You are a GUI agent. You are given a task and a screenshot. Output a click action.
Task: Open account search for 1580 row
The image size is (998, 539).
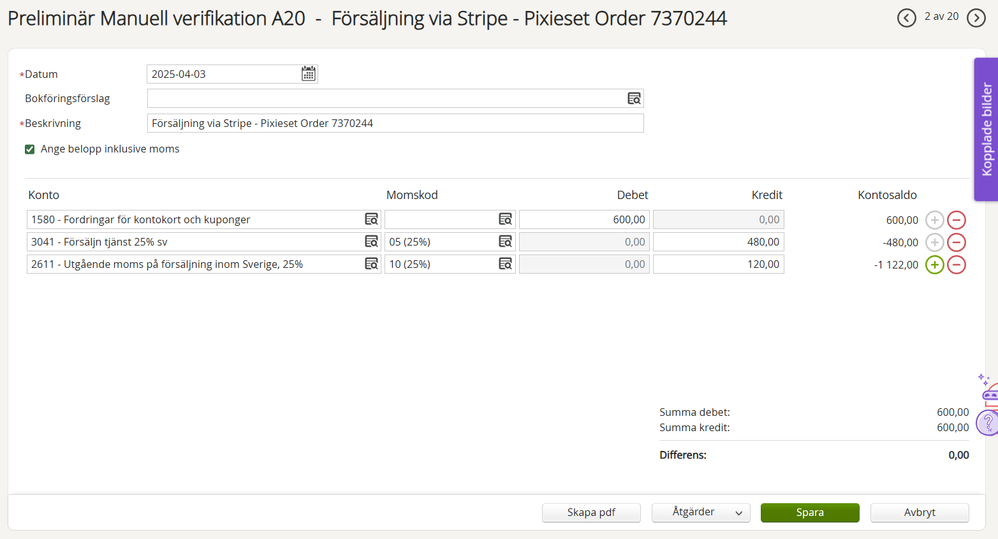tap(371, 219)
